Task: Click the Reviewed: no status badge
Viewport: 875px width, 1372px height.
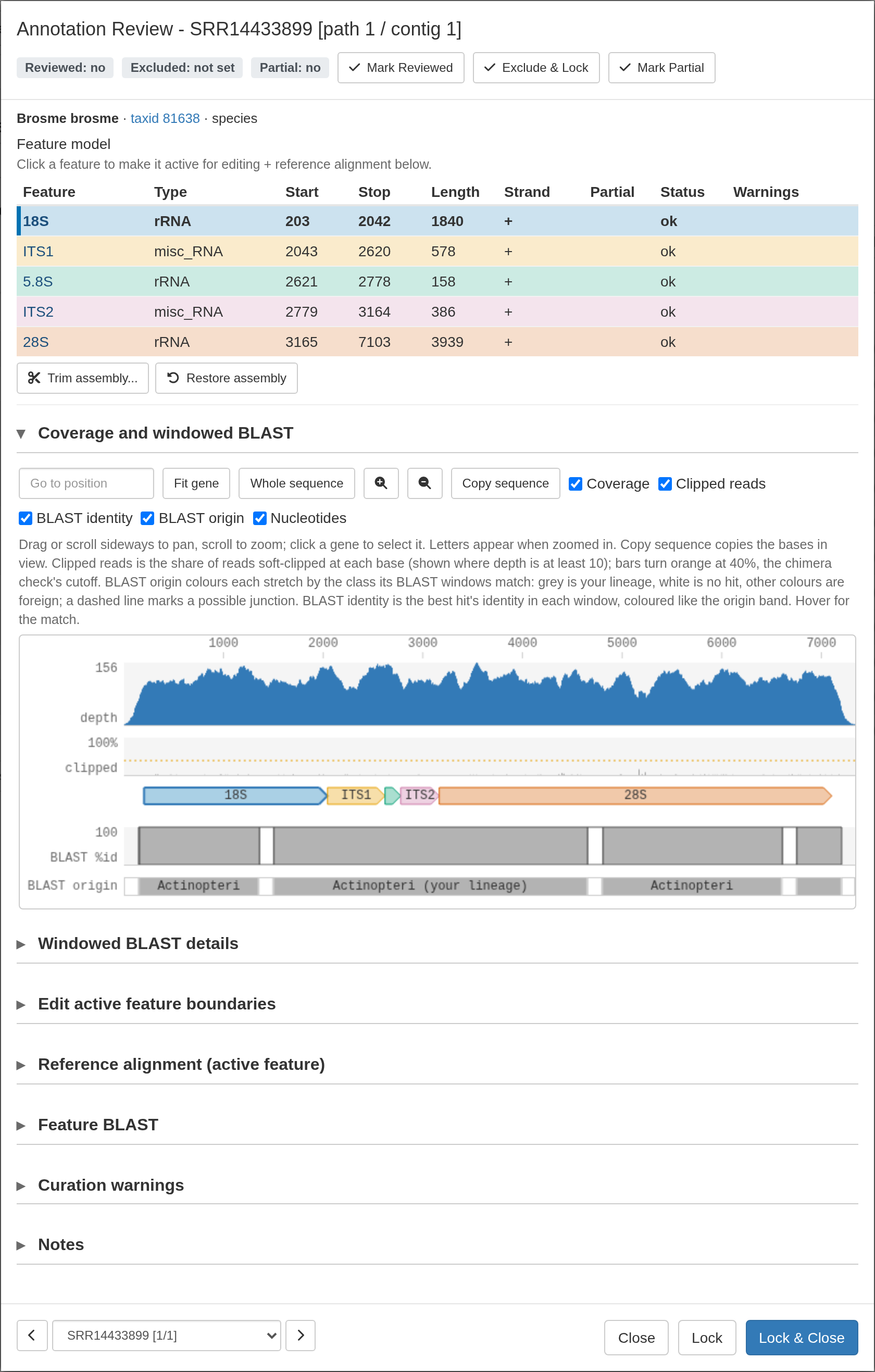Action: pos(65,68)
